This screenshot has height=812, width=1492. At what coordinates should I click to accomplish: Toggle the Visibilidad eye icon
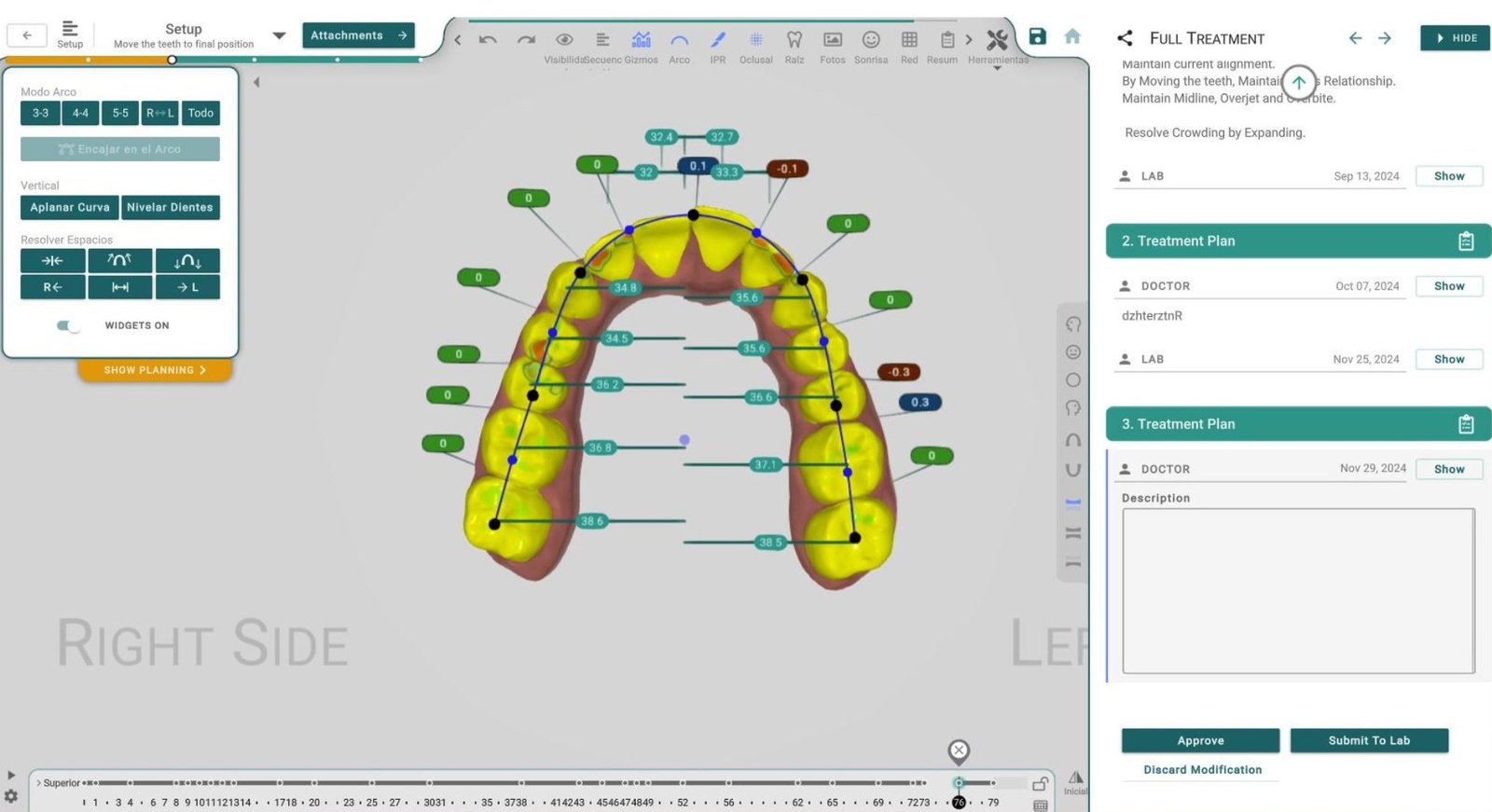coord(564,40)
